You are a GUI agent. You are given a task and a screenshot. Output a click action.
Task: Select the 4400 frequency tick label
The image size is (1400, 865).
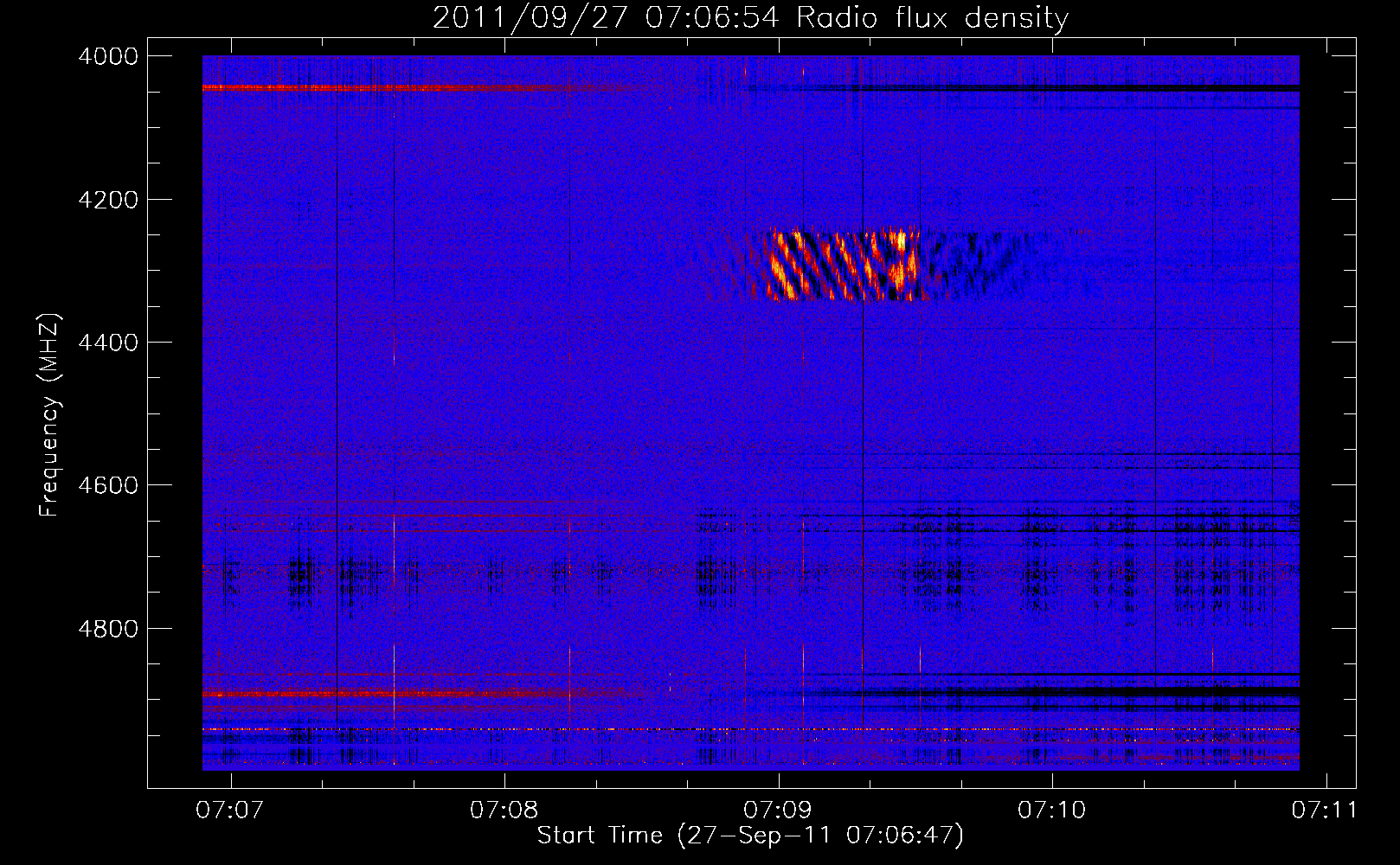pos(108,343)
